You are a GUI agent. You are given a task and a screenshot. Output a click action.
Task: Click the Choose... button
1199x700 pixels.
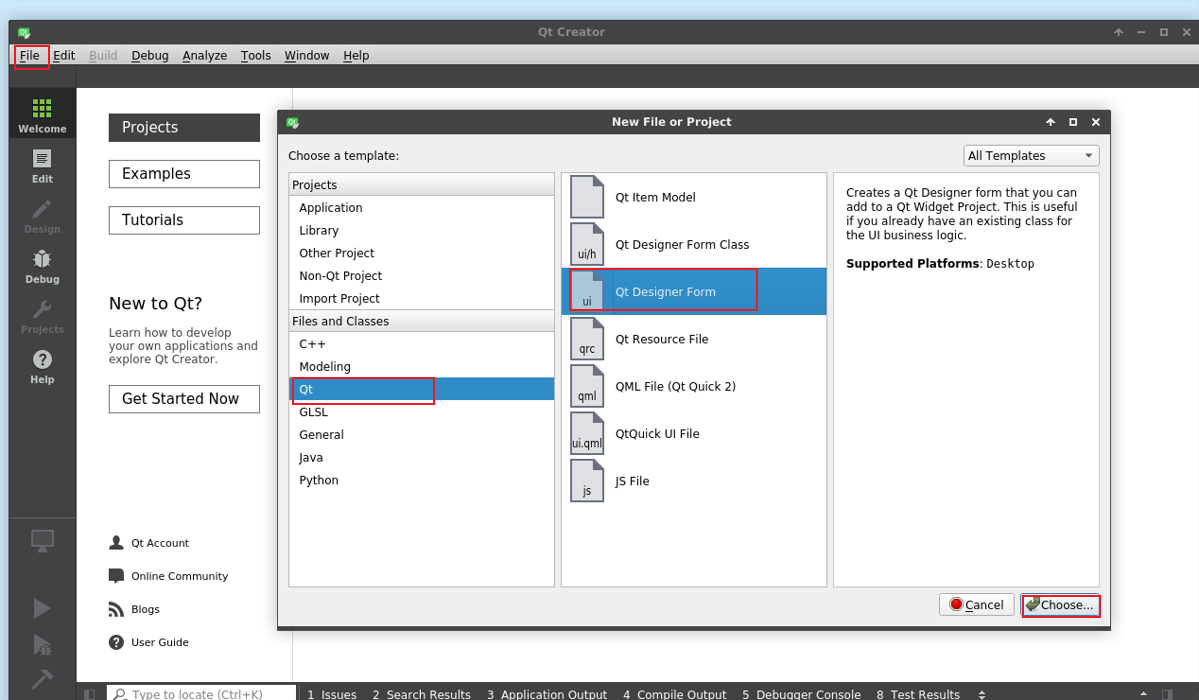pos(1061,604)
